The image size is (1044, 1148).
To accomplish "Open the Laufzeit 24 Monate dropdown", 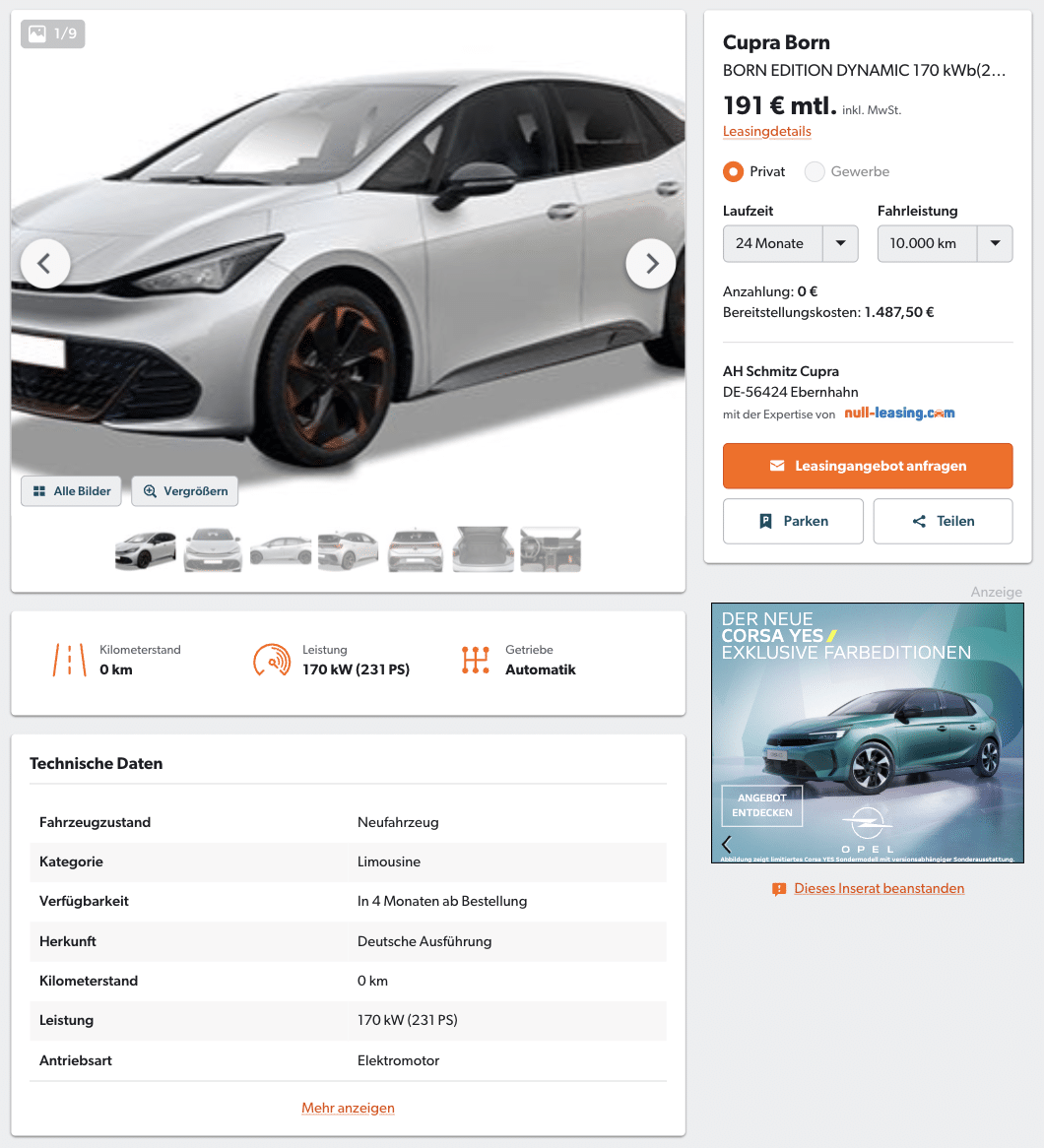I will pos(791,244).
